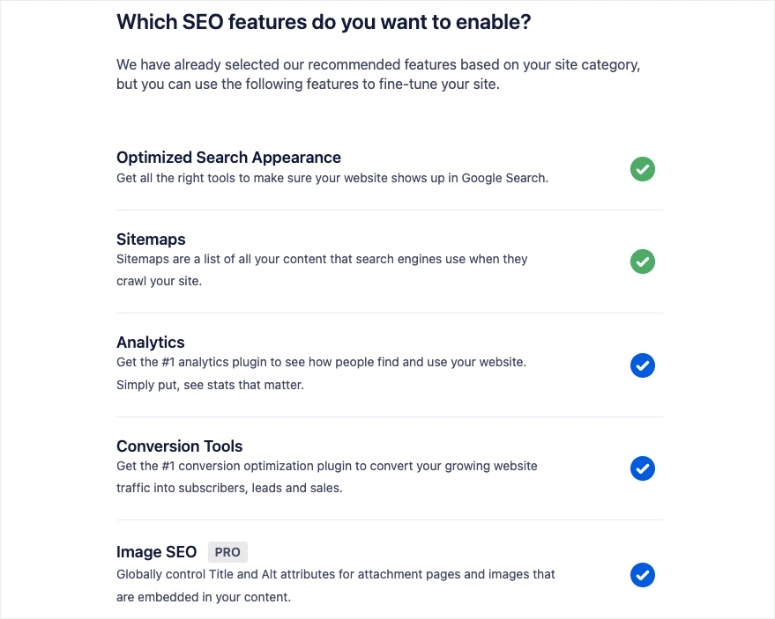Select the Optimized Search Appearance heading

[x=228, y=157]
